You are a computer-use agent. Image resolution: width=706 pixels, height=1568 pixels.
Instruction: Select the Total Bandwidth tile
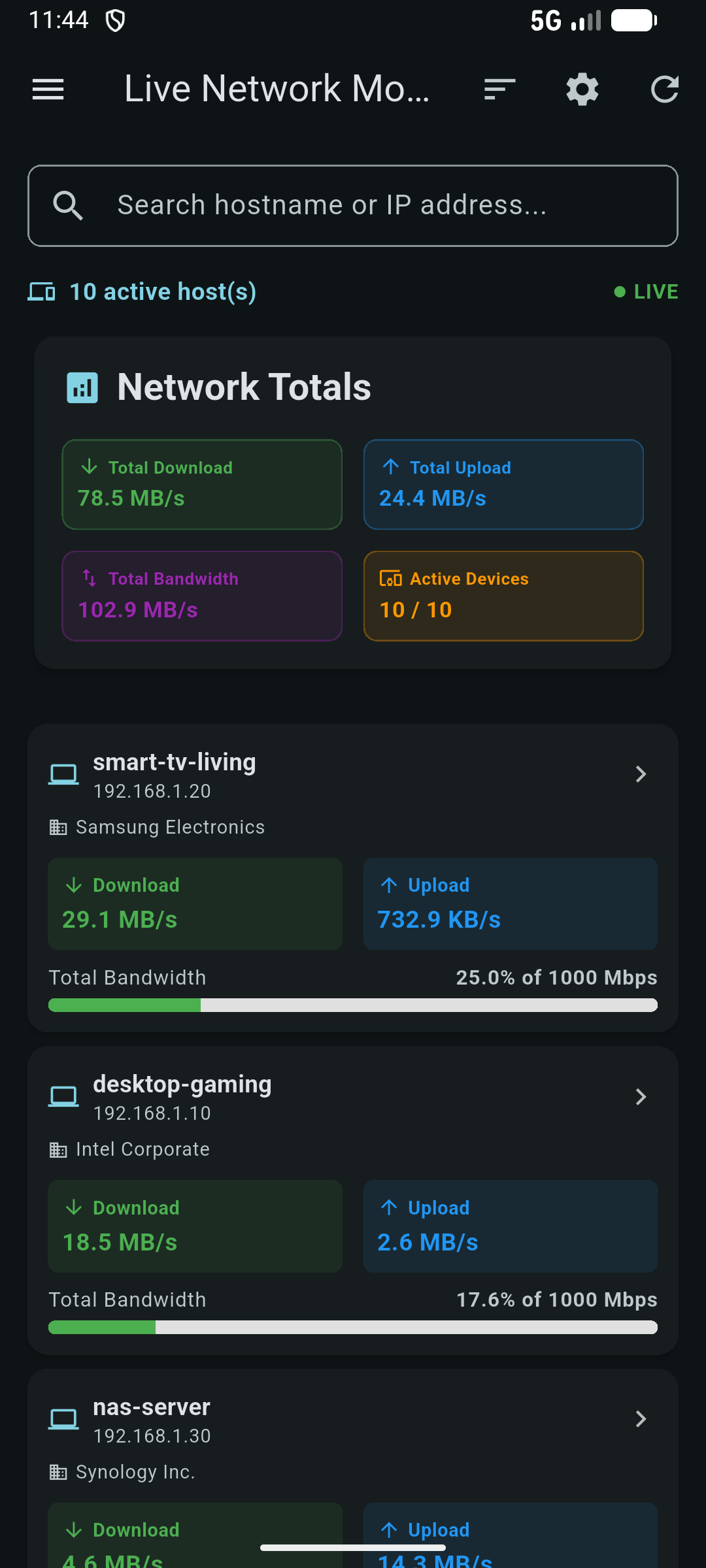click(202, 596)
